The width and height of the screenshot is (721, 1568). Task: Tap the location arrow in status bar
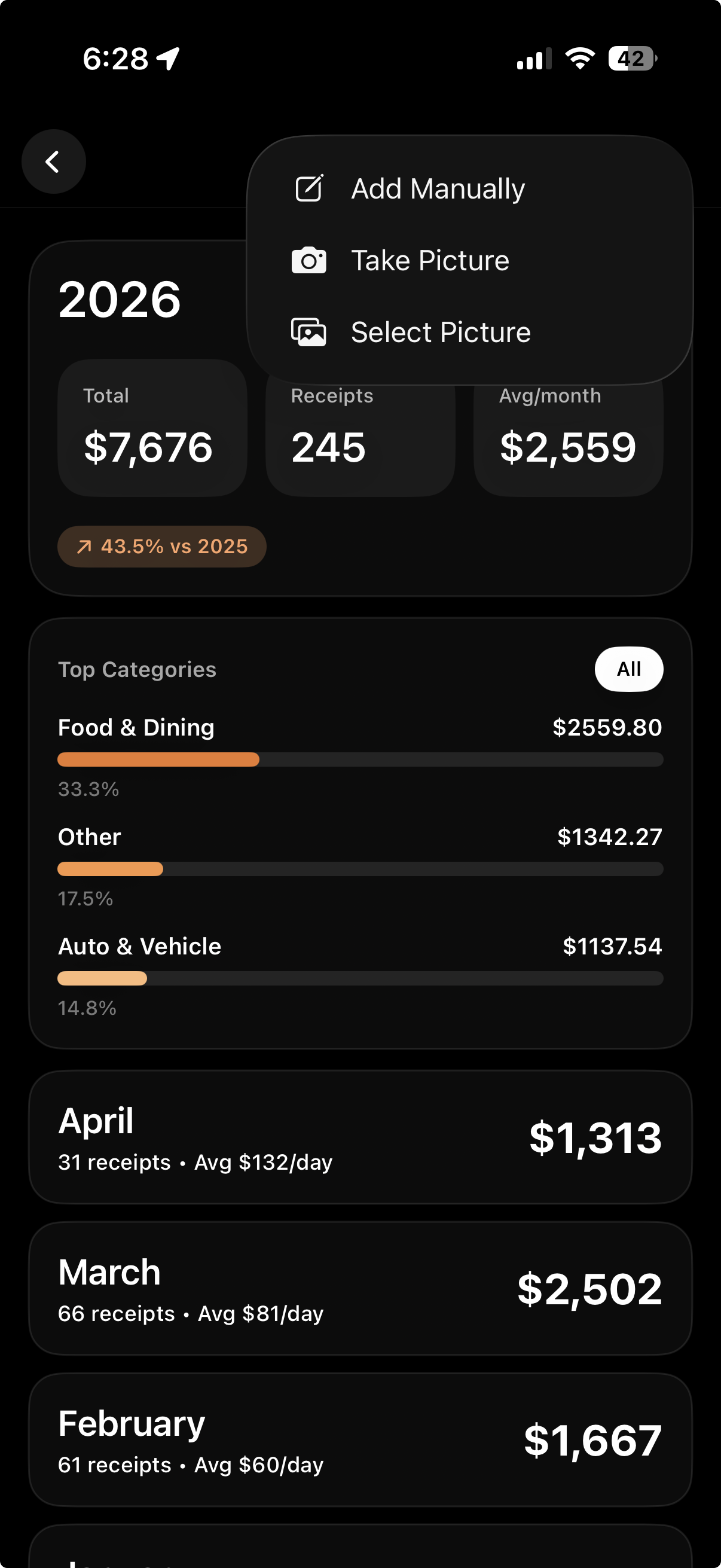(169, 59)
